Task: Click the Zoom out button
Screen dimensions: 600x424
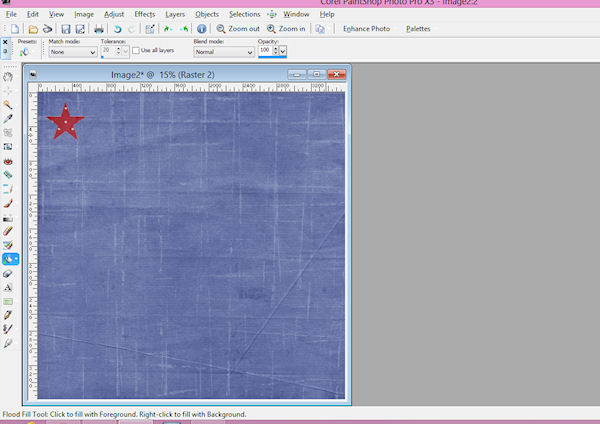Action: point(238,29)
